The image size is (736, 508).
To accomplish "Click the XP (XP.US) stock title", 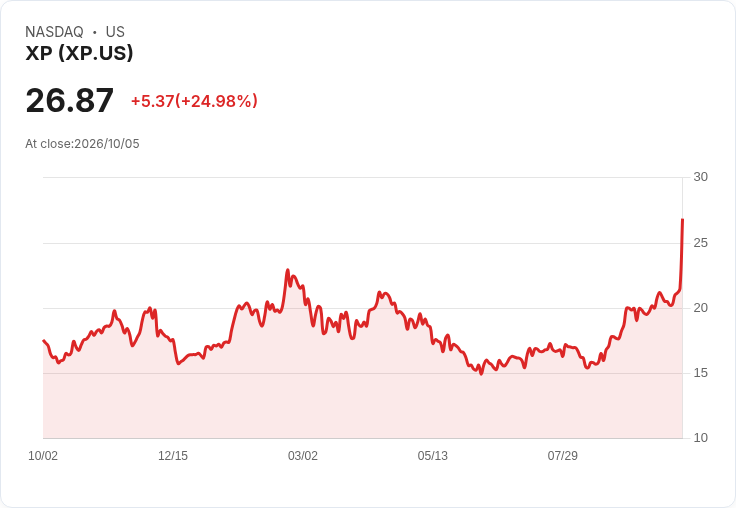I will click(x=79, y=53).
